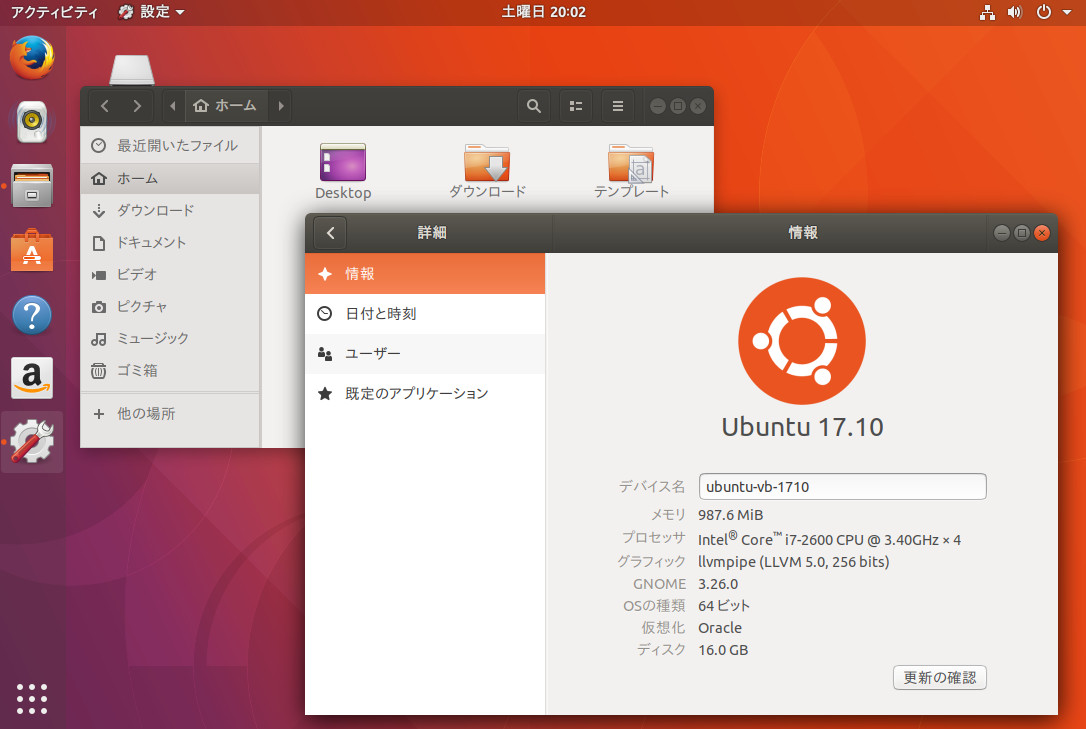Launch Firefox from the dock
Image resolution: width=1086 pixels, height=729 pixels.
31,58
